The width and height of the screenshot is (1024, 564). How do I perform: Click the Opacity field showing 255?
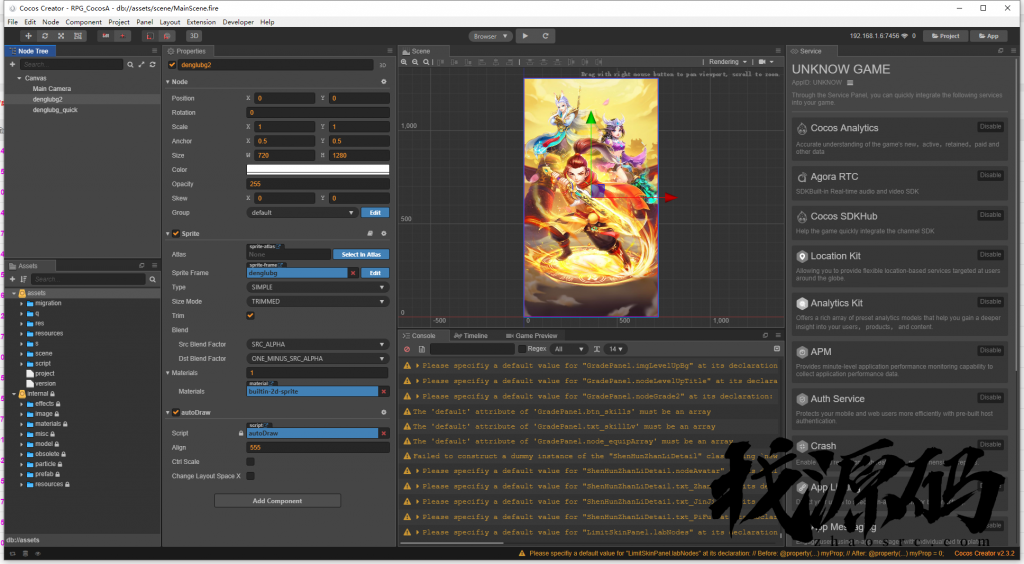(x=317, y=184)
